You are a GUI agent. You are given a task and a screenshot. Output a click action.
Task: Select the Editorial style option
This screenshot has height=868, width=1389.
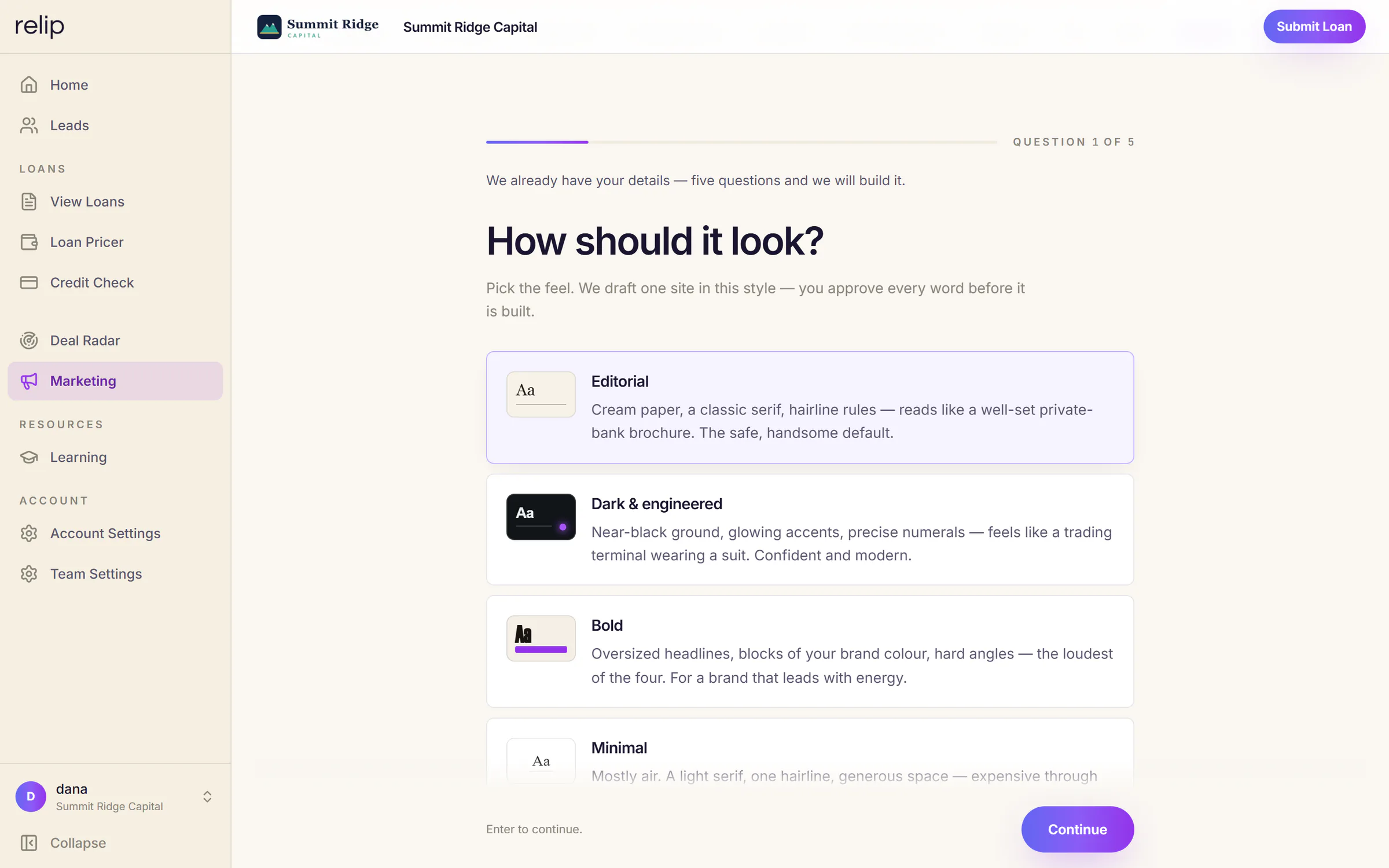[810, 407]
